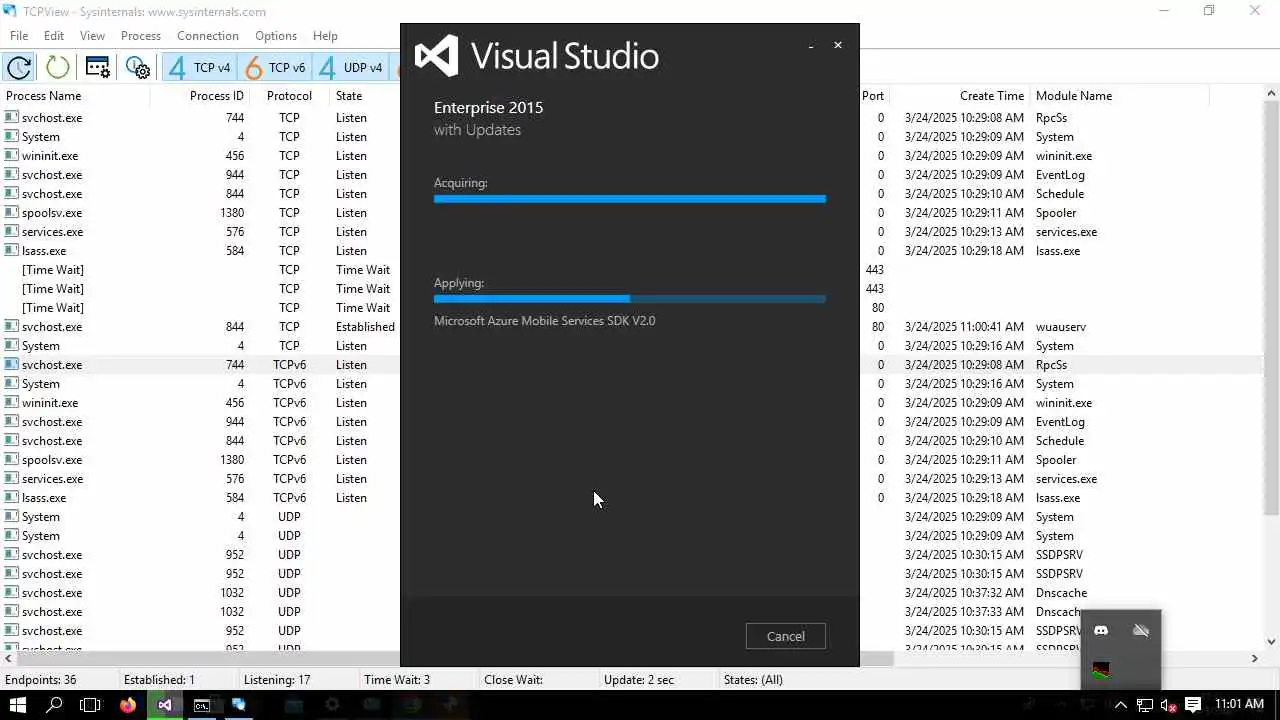
Task: Sort by the Create Time column header
Action: coord(960,96)
